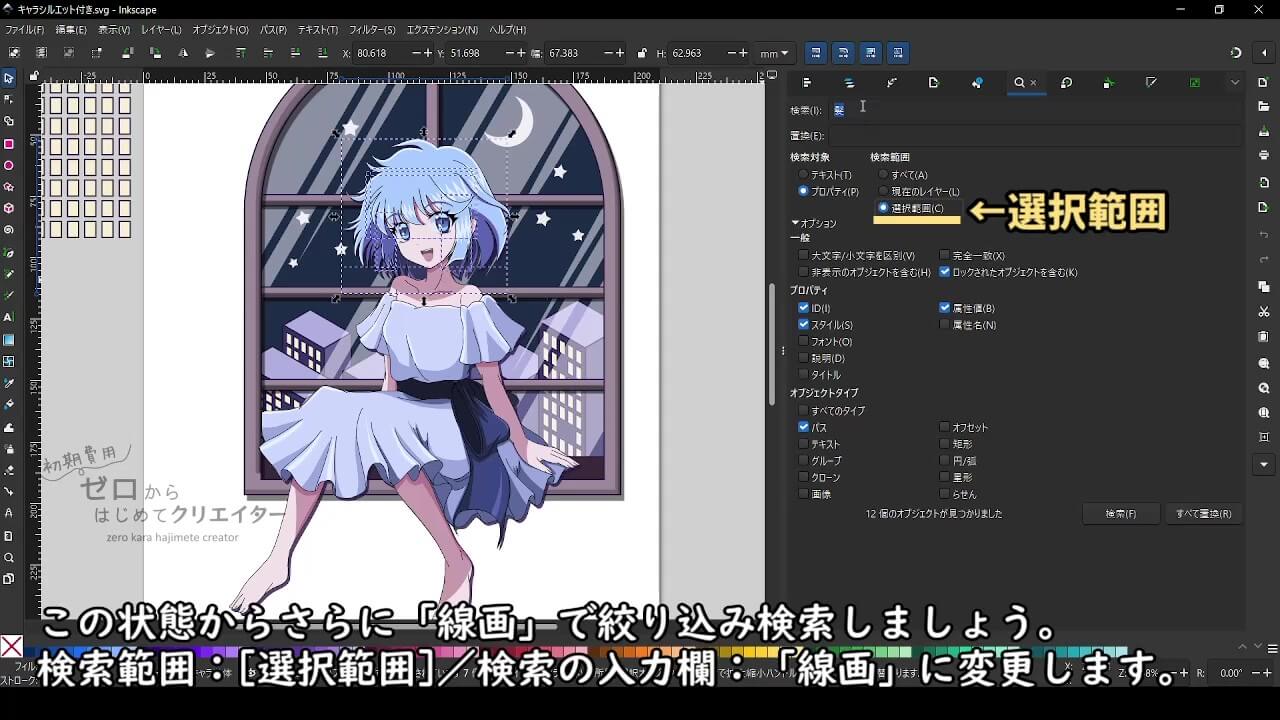Image resolution: width=1280 pixels, height=720 pixels.
Task: Select the Text tool
Action: (9, 317)
